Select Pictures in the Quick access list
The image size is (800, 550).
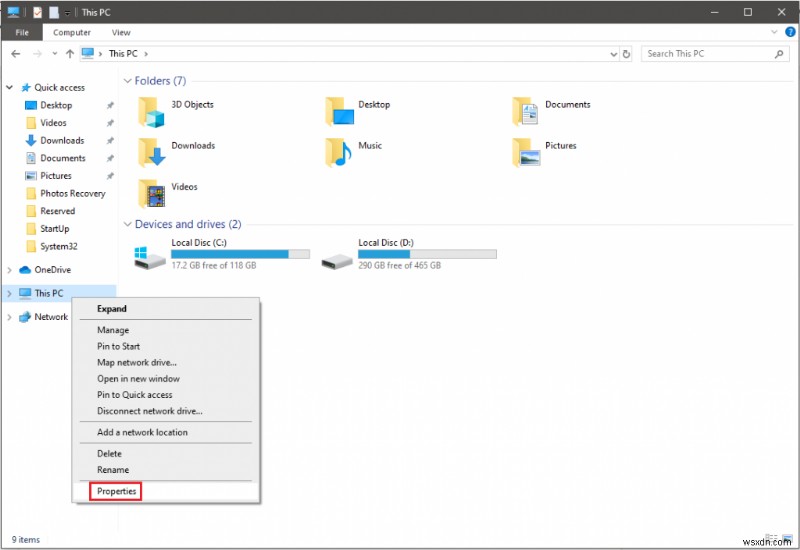tap(56, 176)
